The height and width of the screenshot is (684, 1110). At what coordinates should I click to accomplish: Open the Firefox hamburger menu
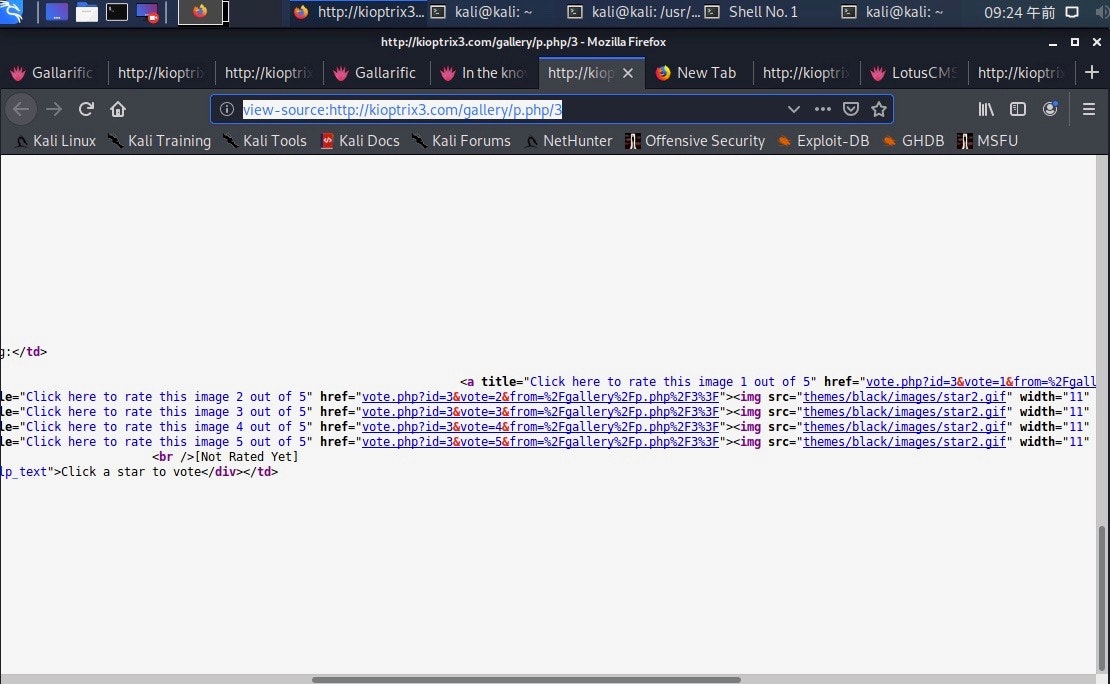1089,109
